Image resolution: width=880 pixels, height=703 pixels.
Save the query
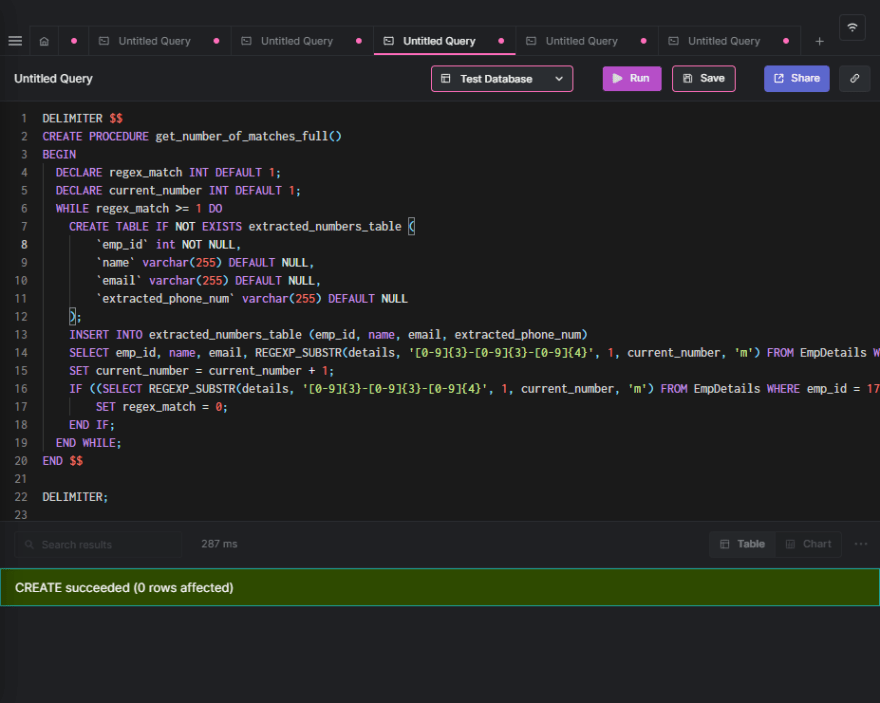tap(704, 79)
